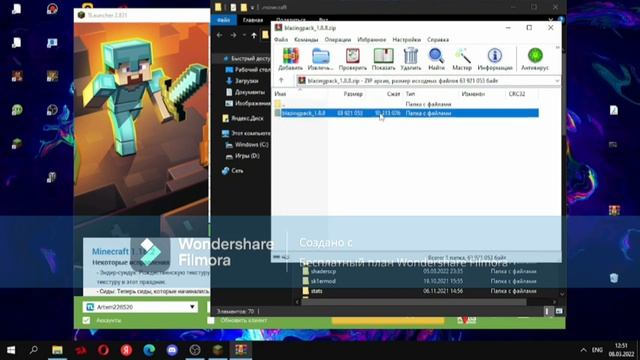Click the Проверить (Test) toolbar icon
Viewport: 640px width, 360px height.
353,59
